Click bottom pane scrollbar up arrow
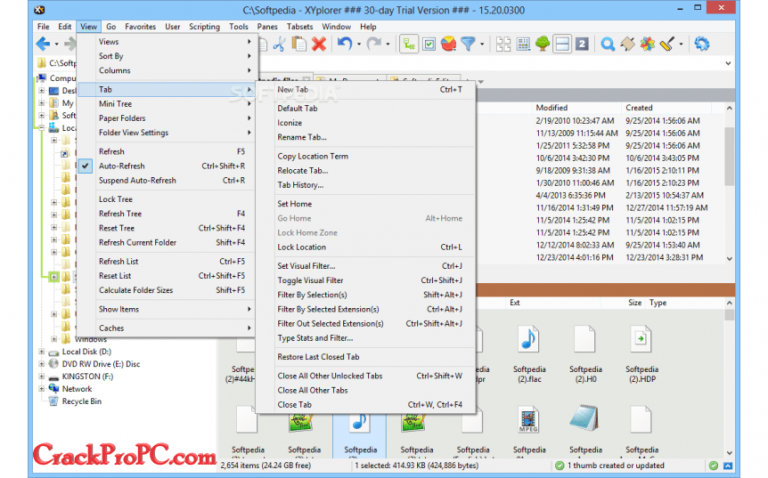This screenshot has height=478, width=768. [x=729, y=303]
